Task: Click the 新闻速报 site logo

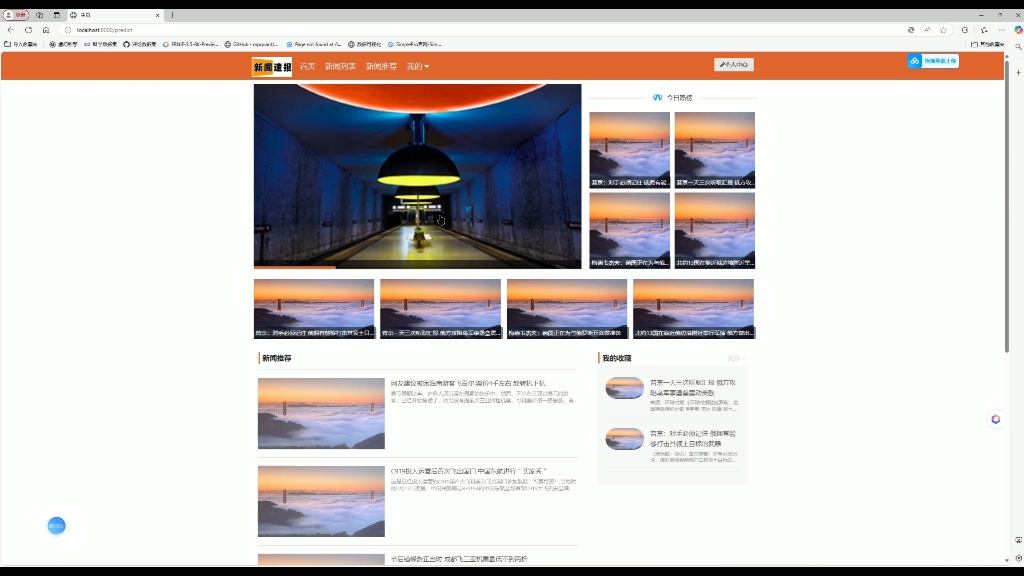Action: click(272, 67)
